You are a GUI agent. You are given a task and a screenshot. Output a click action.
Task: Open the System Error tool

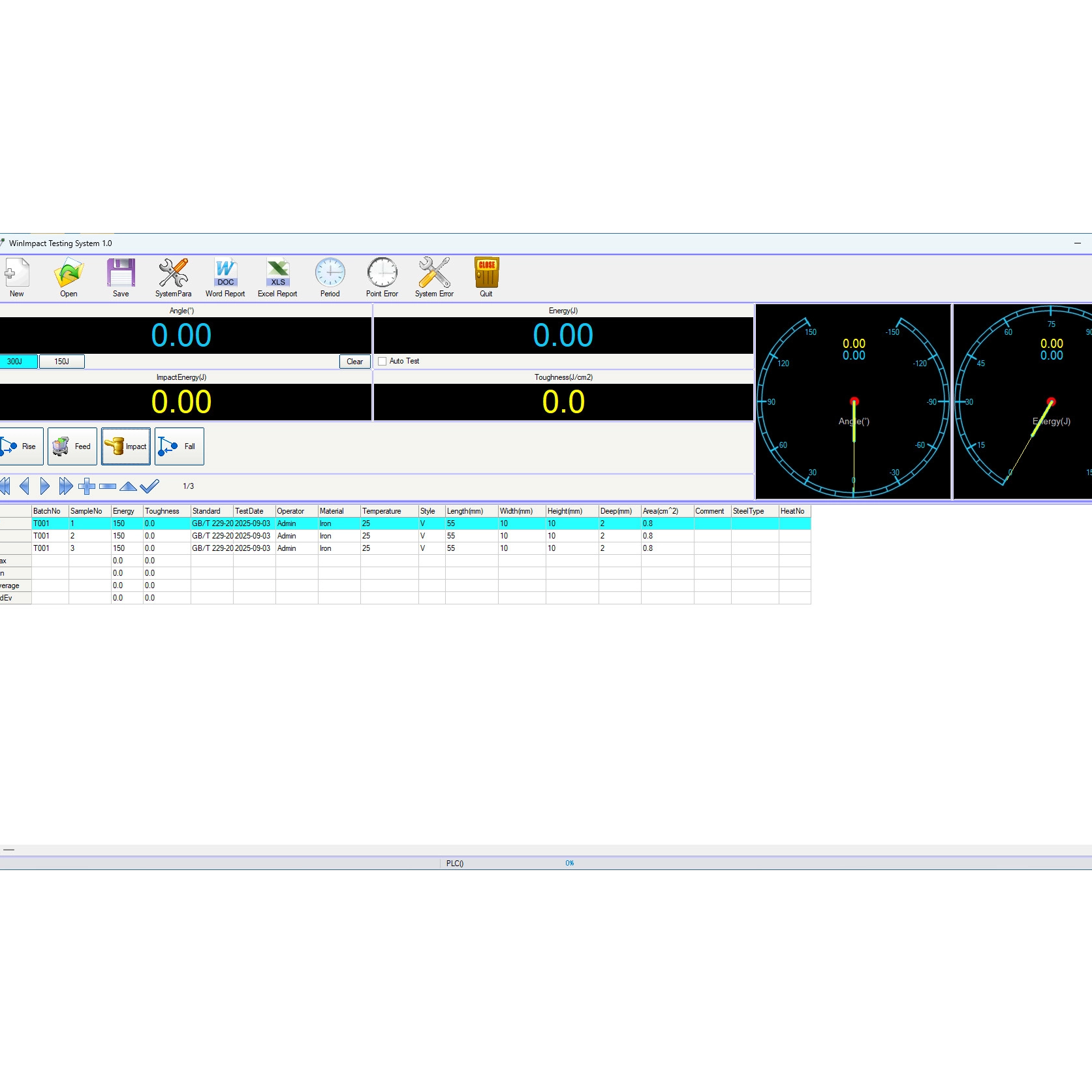coord(434,277)
